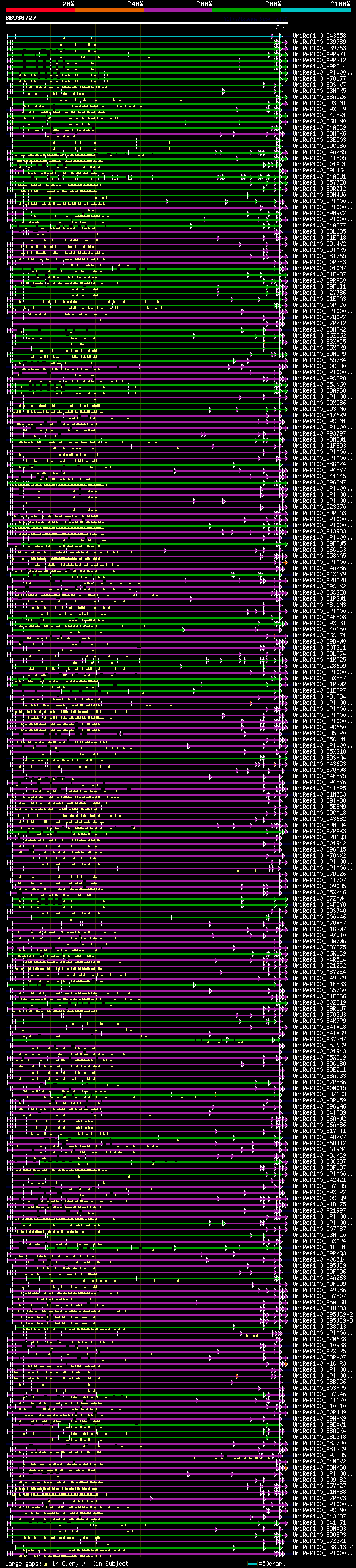Choose the UniRef100_B6KLS9 hit

pyautogui.click(x=319, y=954)
